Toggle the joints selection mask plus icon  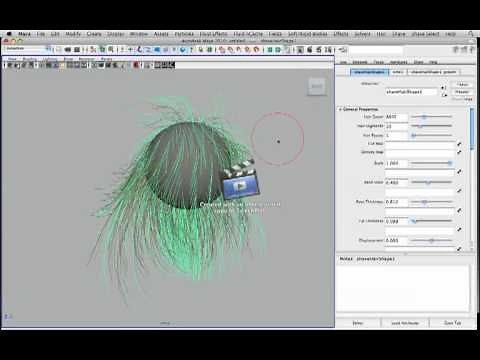click(x=130, y=50)
